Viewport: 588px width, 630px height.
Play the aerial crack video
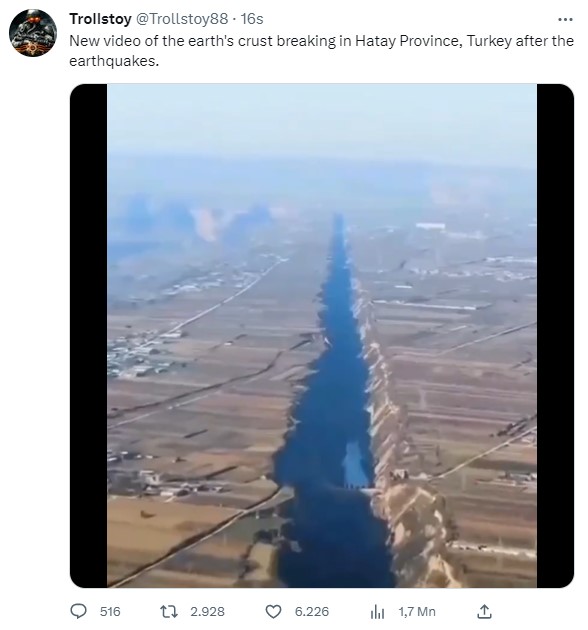pyautogui.click(x=322, y=336)
